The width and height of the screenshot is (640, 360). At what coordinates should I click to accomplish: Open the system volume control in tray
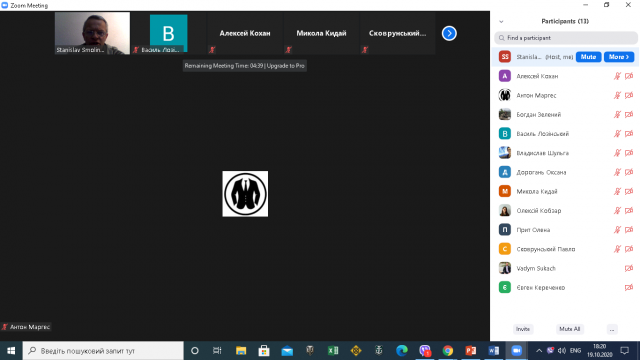[x=562, y=351]
